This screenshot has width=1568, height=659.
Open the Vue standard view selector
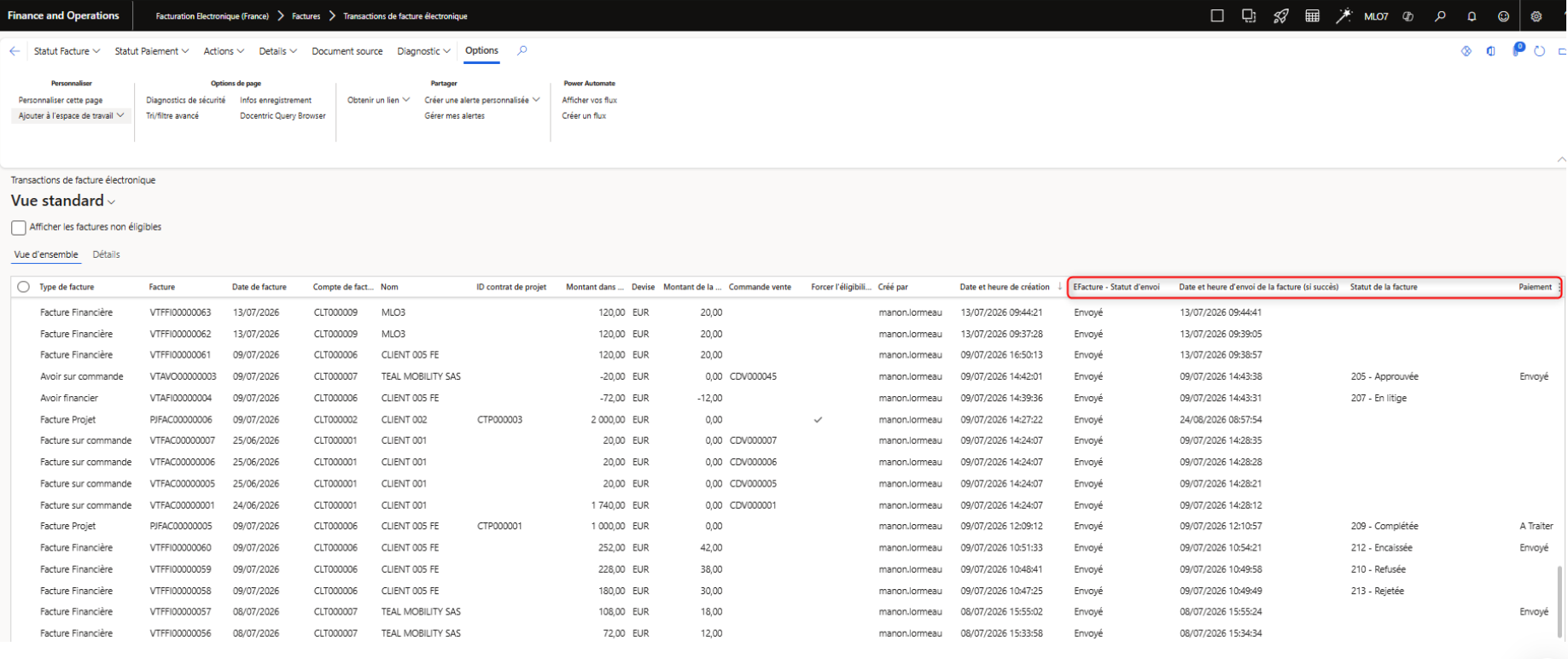pos(63,201)
